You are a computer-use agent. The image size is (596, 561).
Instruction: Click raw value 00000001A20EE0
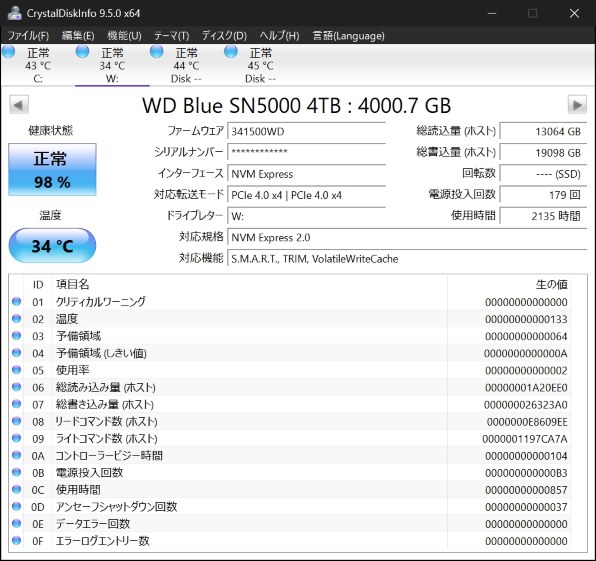pyautogui.click(x=526, y=388)
